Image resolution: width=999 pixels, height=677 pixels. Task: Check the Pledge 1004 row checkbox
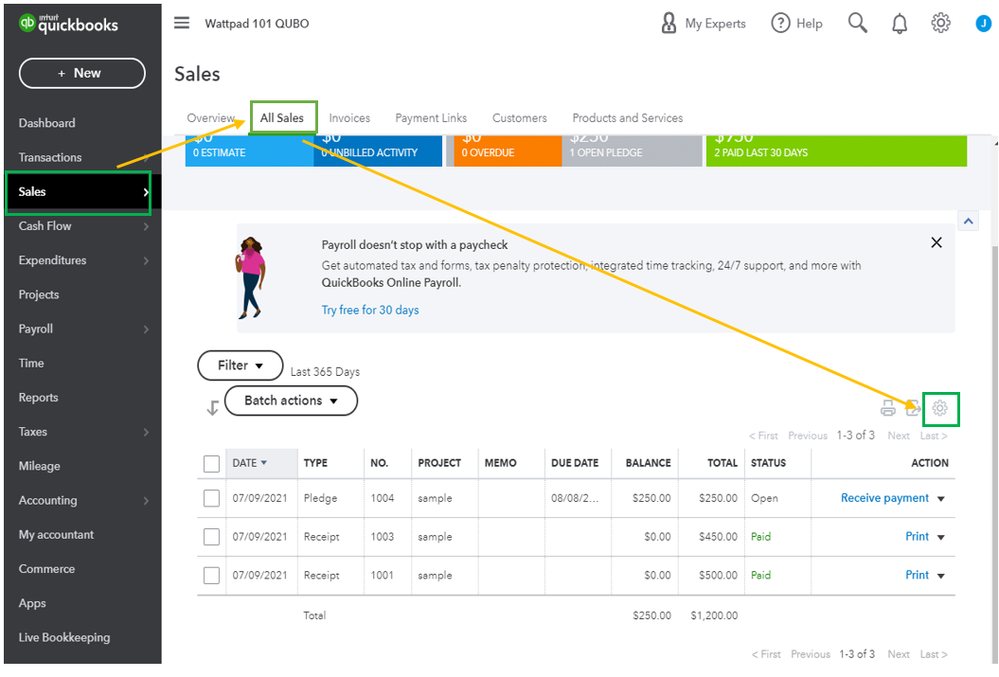[x=212, y=498]
